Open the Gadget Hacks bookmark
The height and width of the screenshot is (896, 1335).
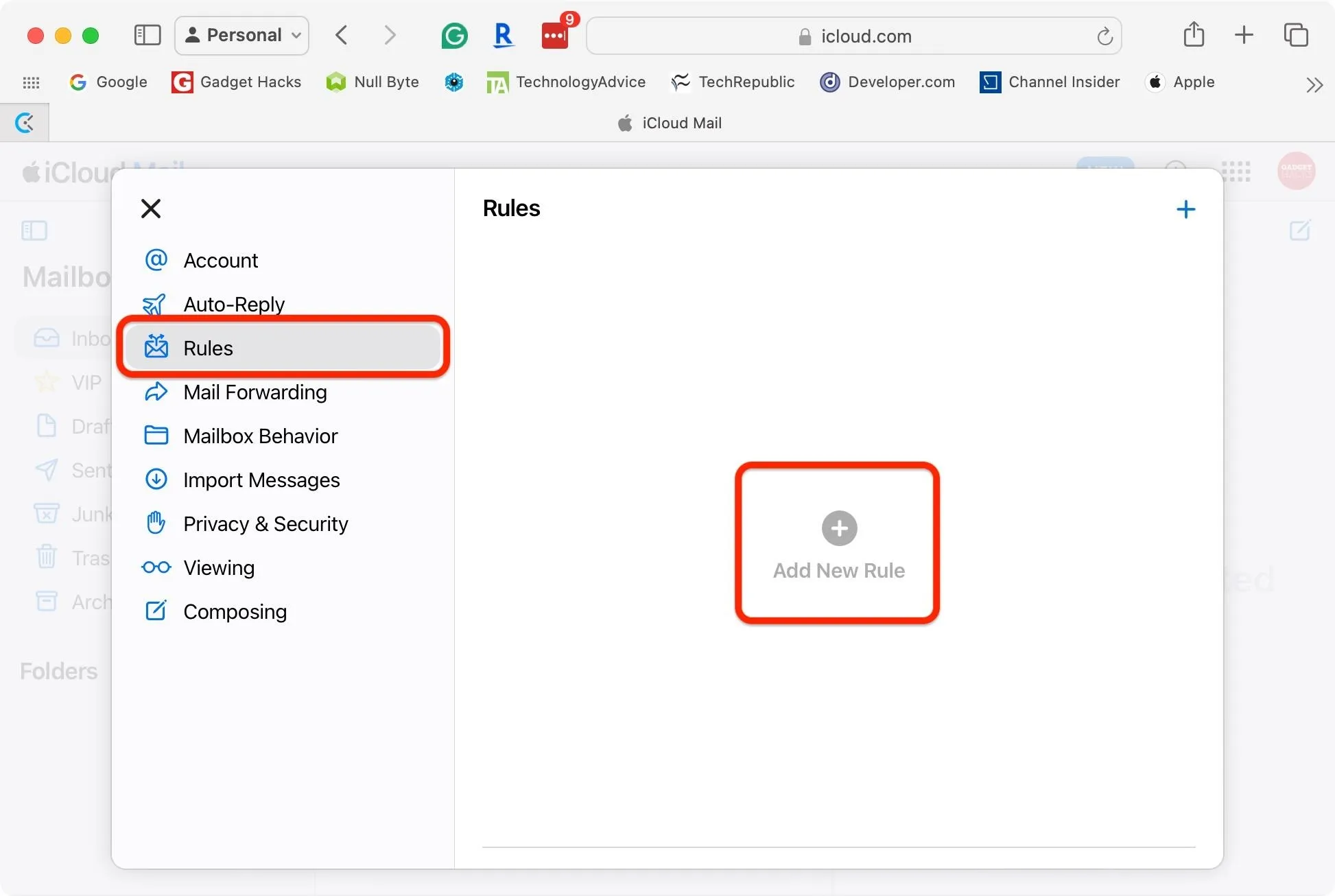[x=237, y=82]
